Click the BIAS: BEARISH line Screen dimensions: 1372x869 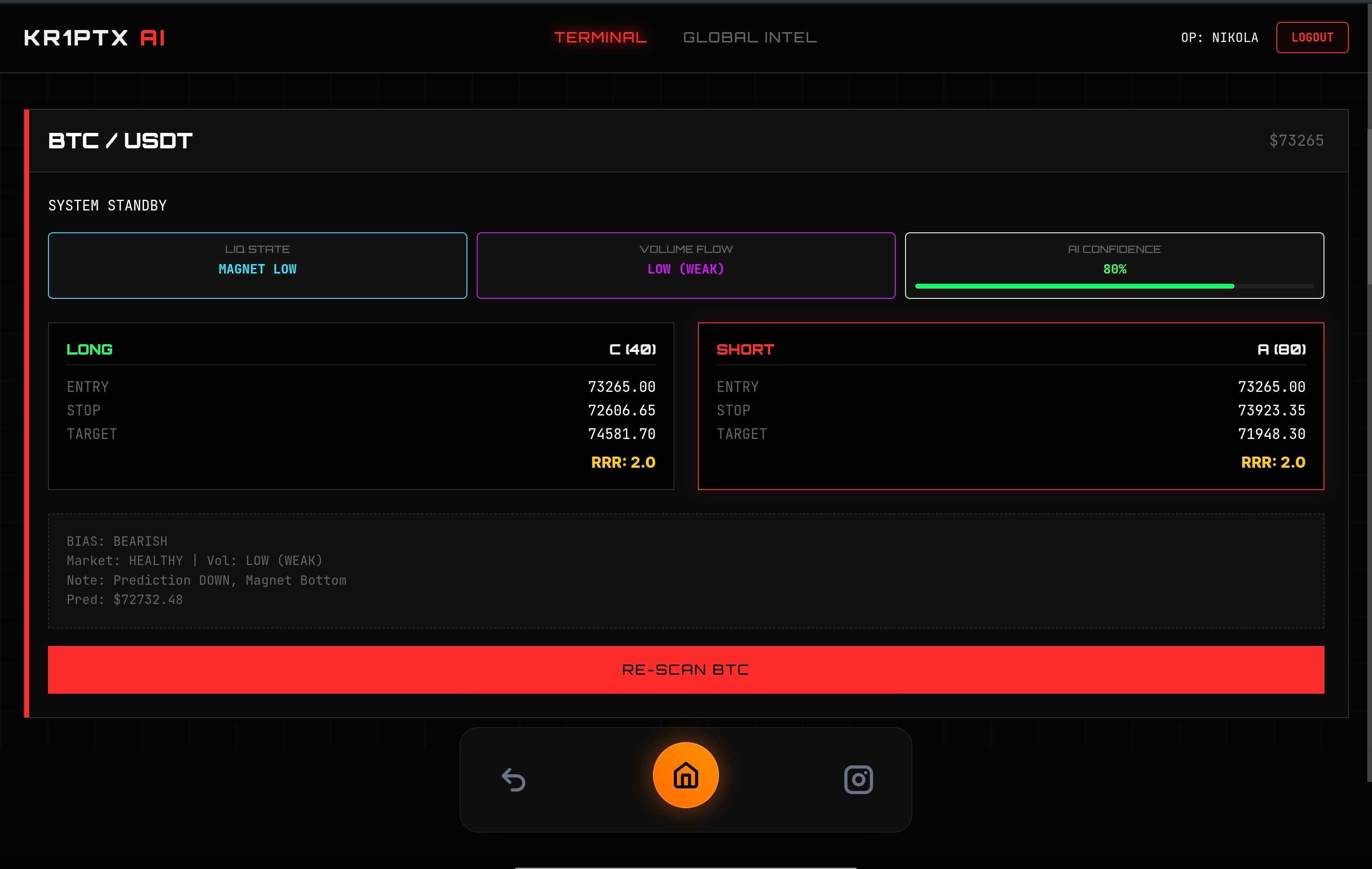click(x=117, y=541)
